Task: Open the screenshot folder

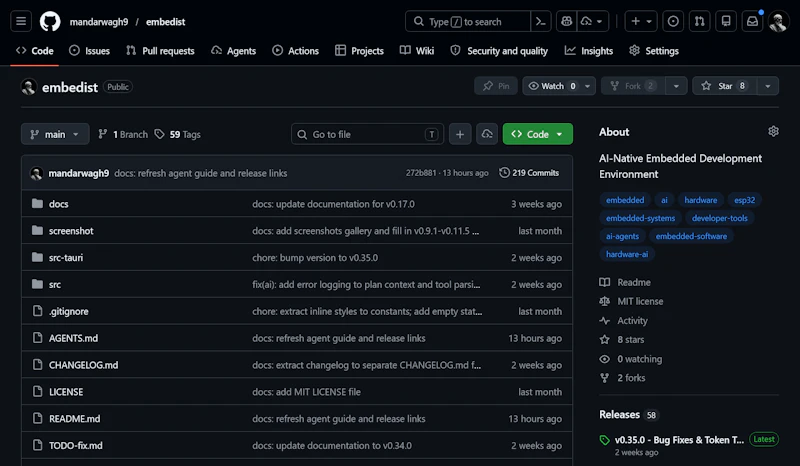Action: click(71, 231)
